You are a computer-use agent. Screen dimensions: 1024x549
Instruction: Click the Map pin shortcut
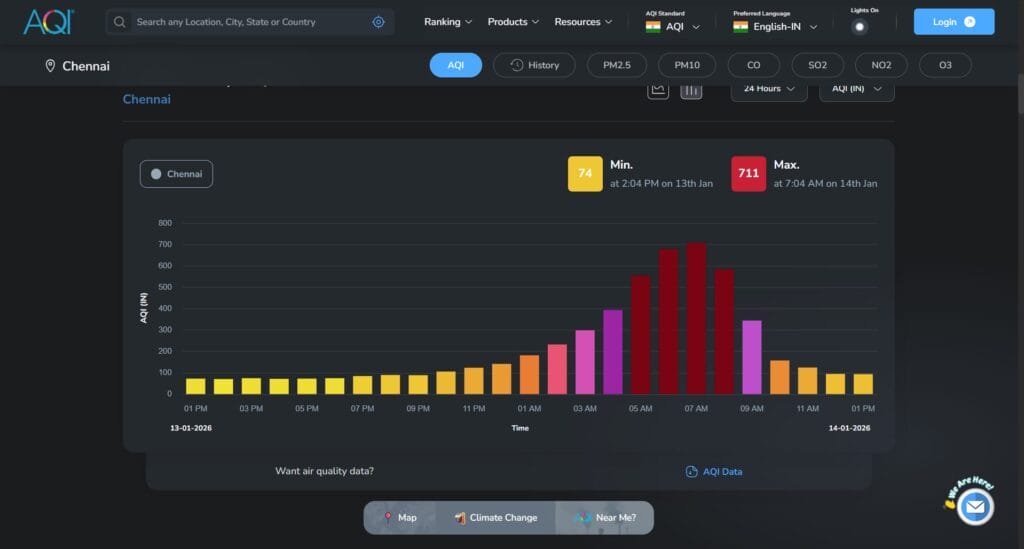(399, 518)
